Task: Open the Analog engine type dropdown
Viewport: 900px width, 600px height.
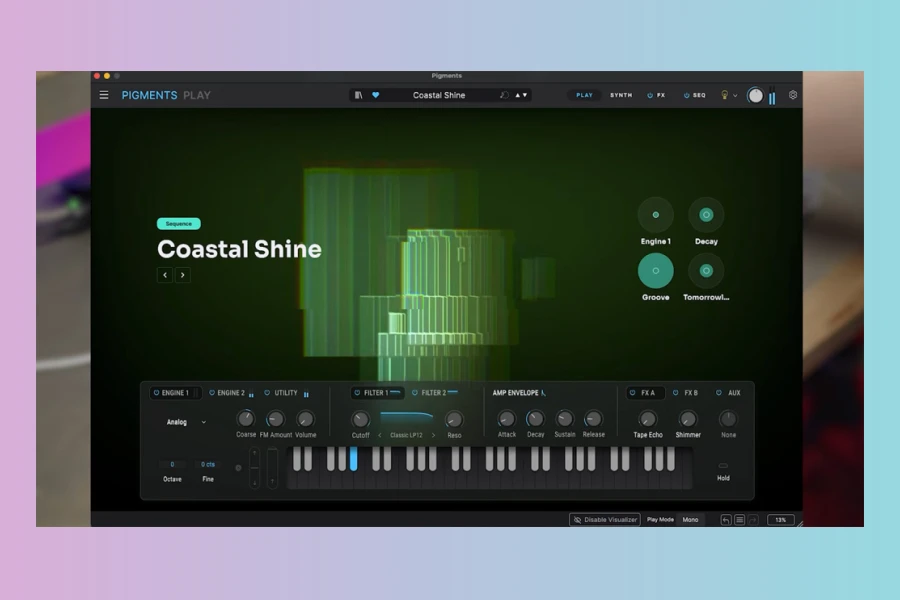Action: (x=186, y=422)
